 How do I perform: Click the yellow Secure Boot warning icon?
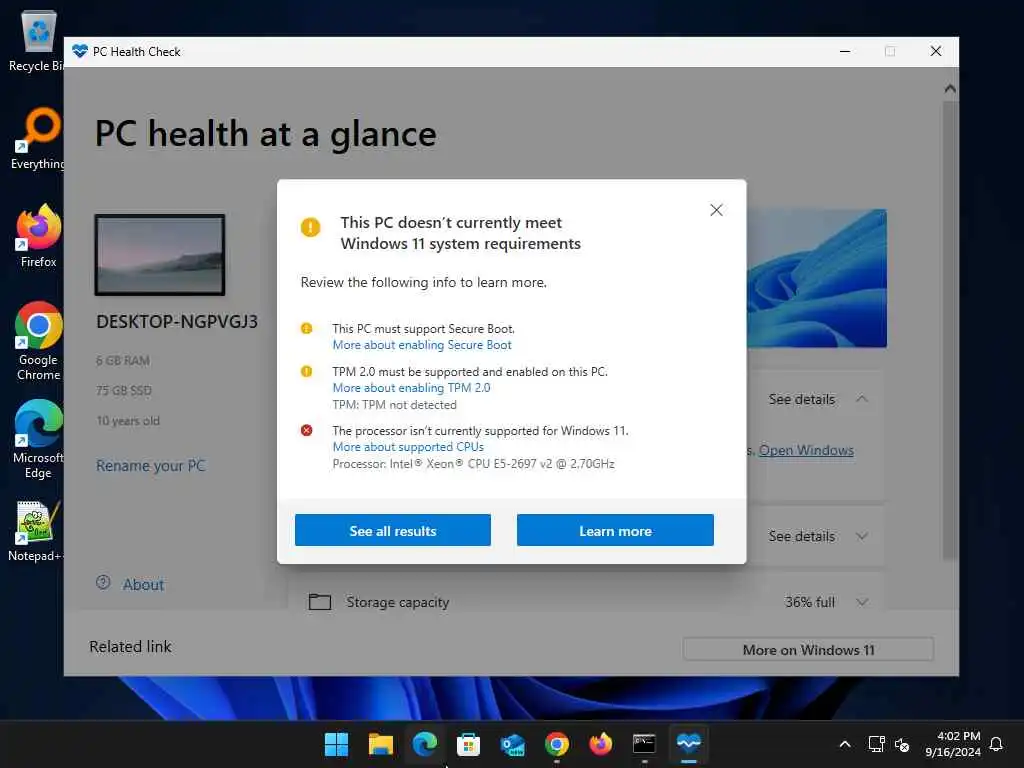tap(306, 328)
